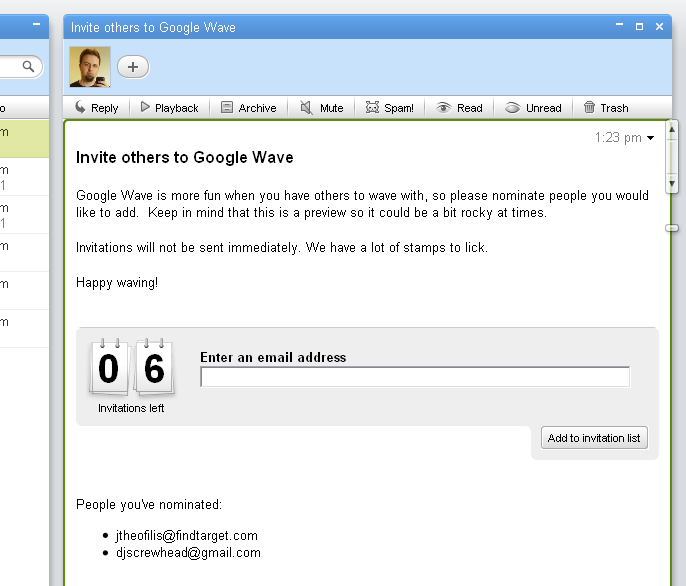Click the Invite others to Google Wave heading
This screenshot has height=586, width=686.
point(185,158)
